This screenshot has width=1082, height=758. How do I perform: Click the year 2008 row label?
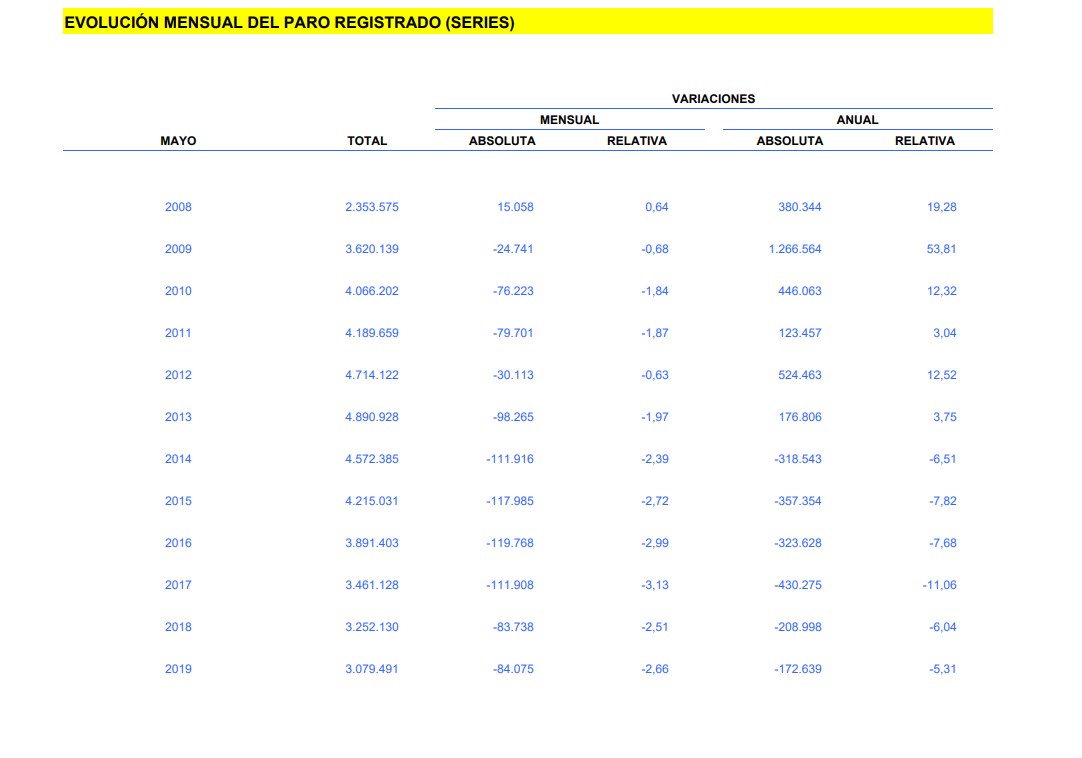tap(178, 207)
